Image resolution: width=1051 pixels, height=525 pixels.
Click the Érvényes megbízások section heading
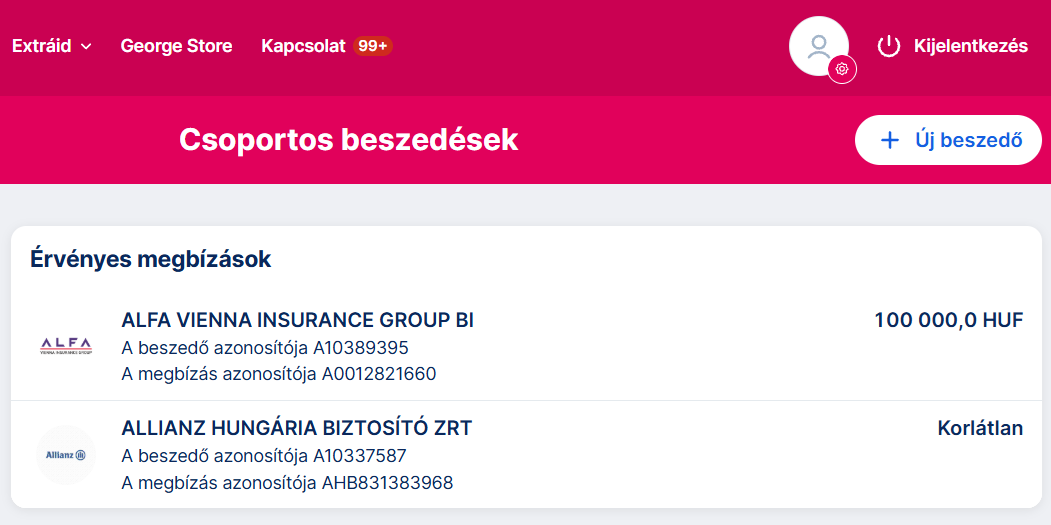[x=150, y=259]
